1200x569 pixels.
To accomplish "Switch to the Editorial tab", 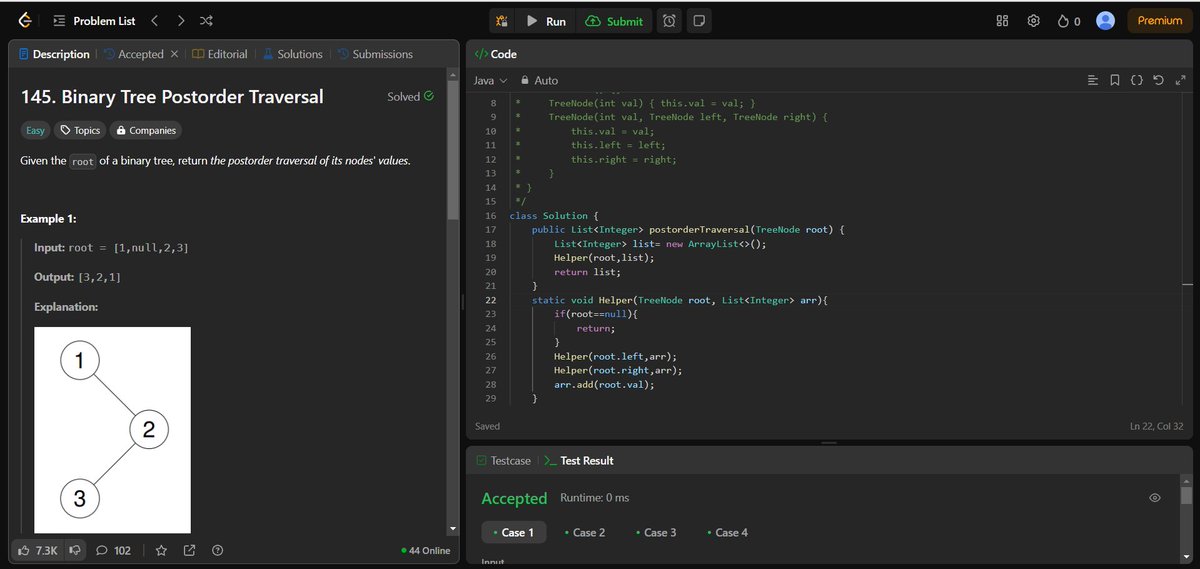I will point(219,54).
